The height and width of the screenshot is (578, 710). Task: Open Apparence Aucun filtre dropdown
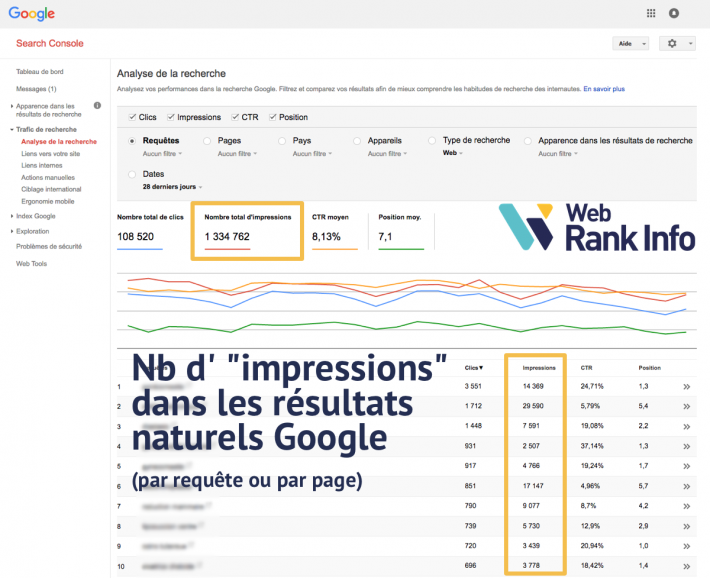[558, 154]
